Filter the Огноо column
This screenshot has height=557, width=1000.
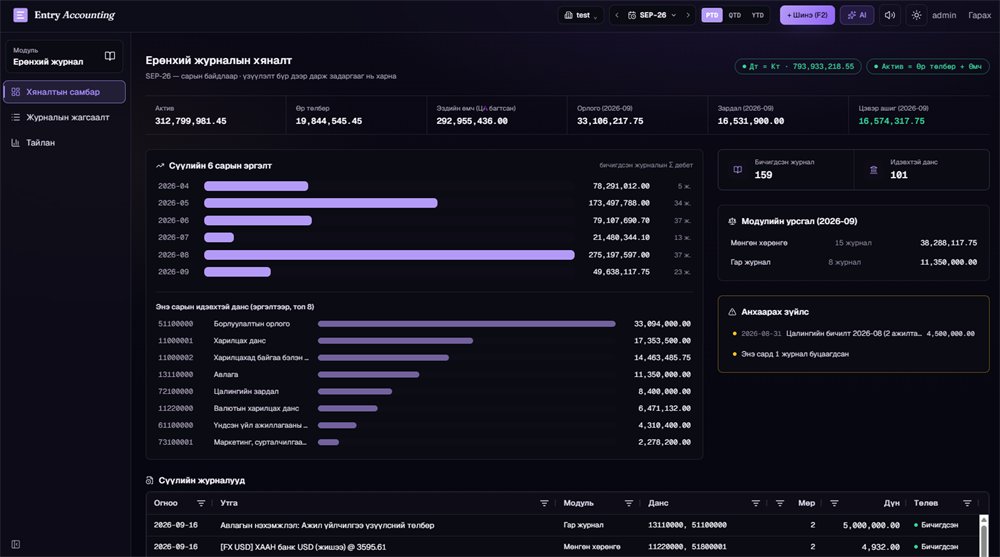201,503
